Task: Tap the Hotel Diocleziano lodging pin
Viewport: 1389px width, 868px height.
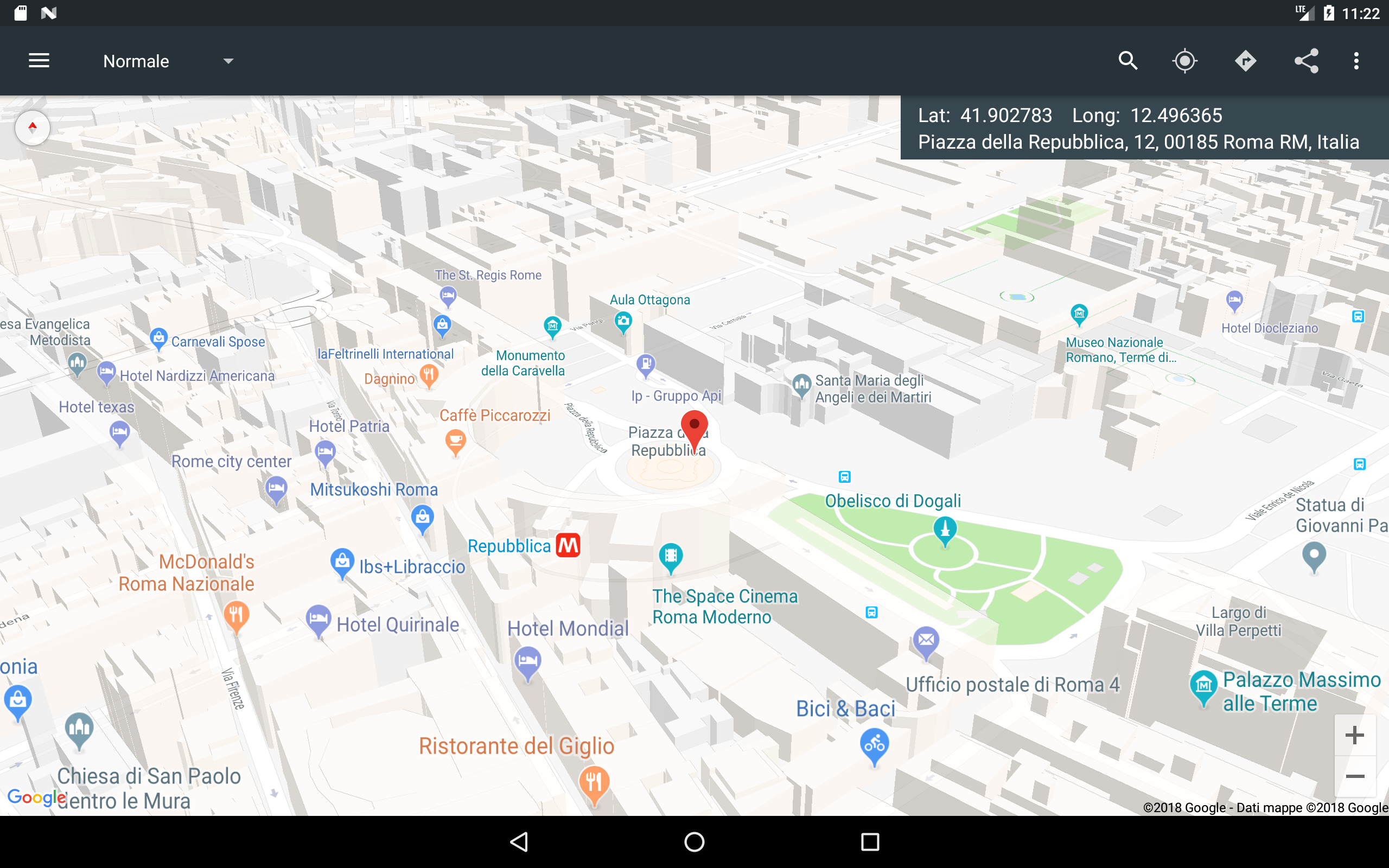Action: (x=1234, y=302)
